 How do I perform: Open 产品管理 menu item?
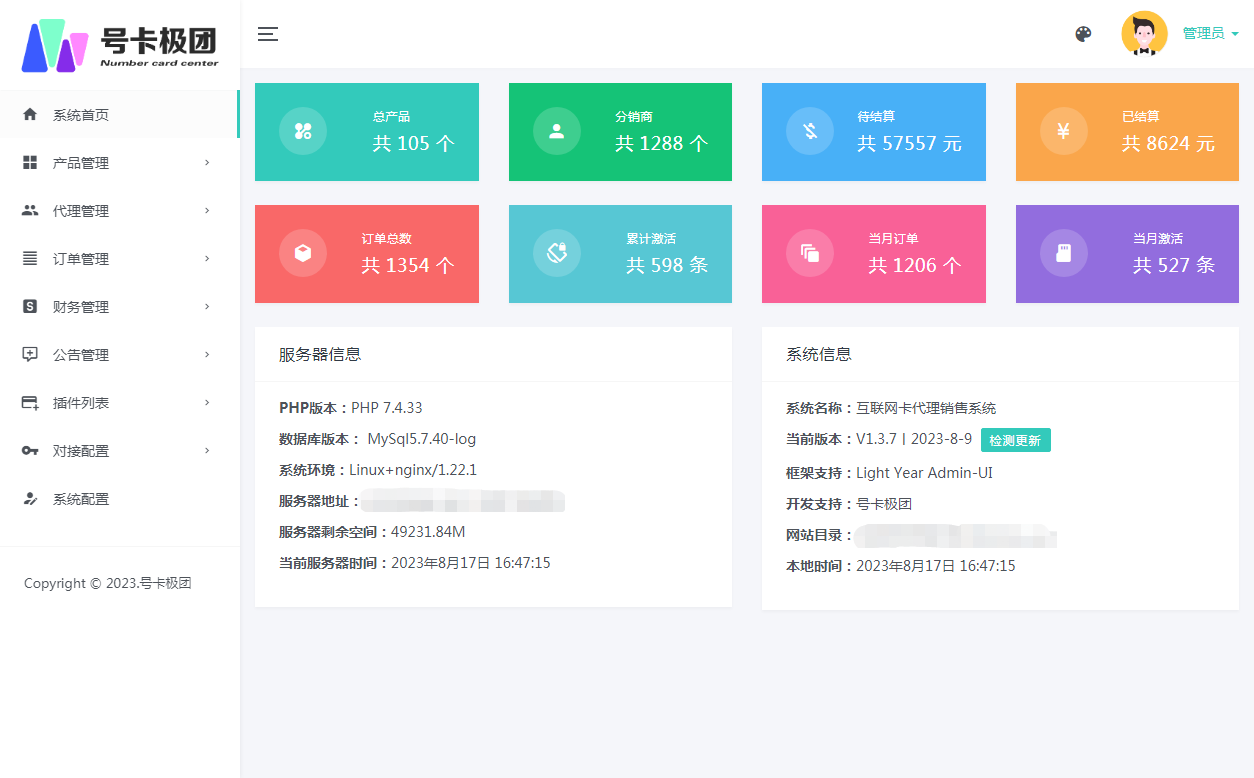tap(119, 163)
